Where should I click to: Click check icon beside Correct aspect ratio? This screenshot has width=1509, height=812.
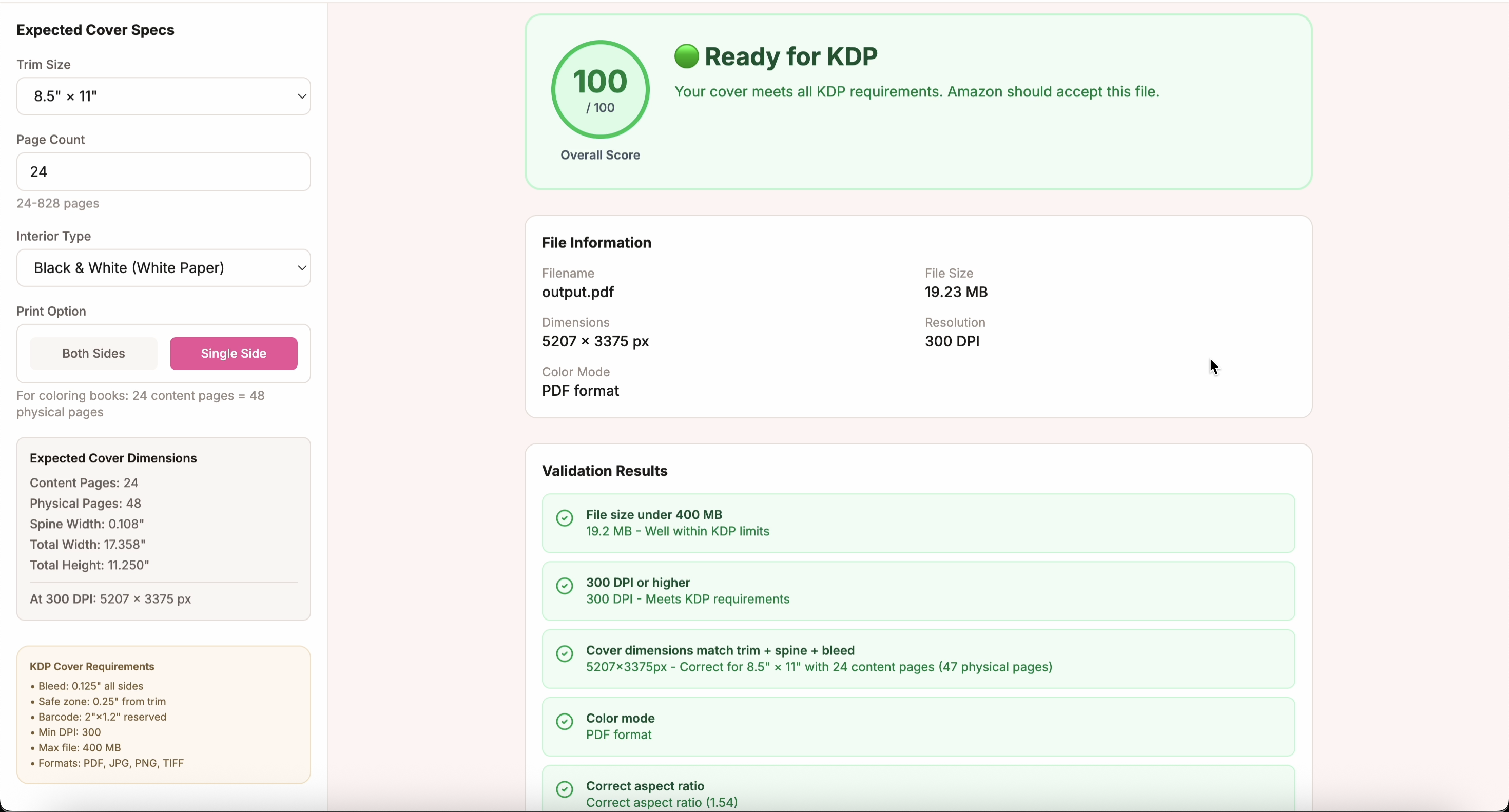pos(565,790)
